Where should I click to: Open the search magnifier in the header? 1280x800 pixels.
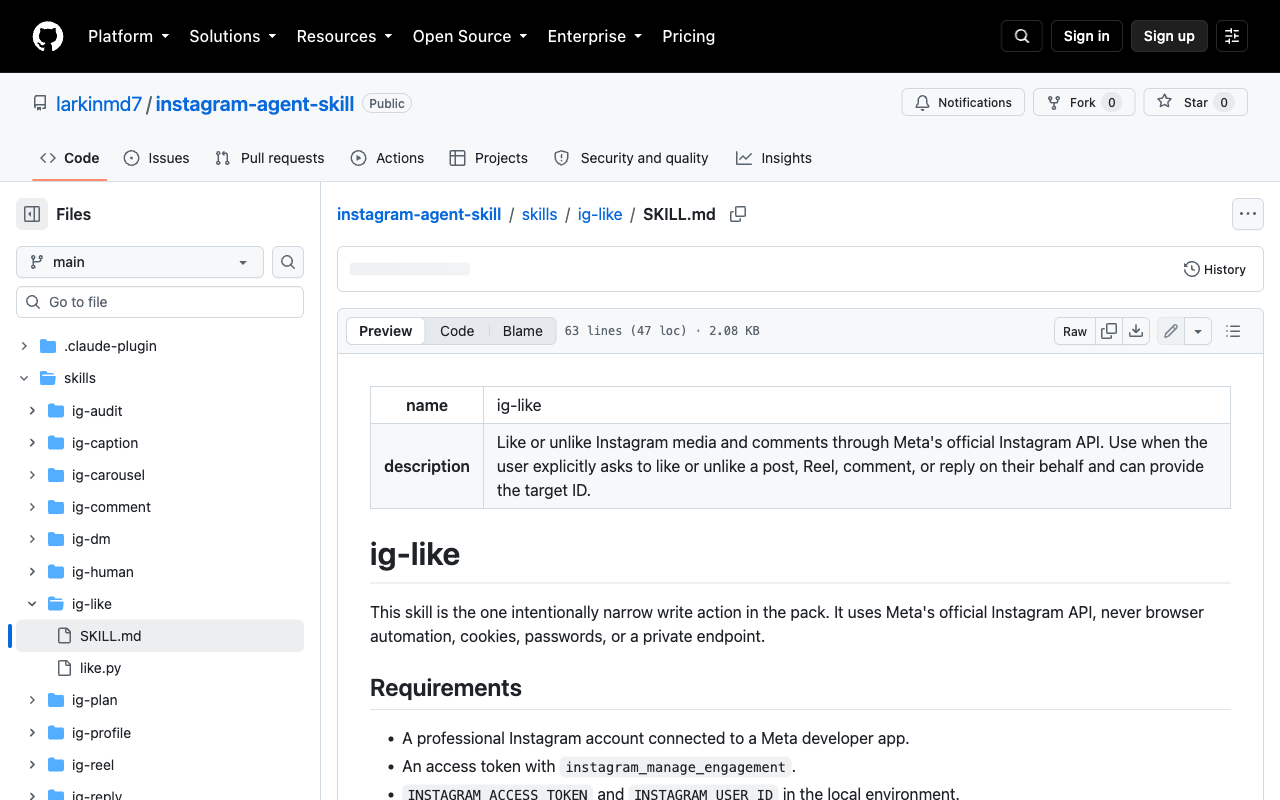point(1022,36)
